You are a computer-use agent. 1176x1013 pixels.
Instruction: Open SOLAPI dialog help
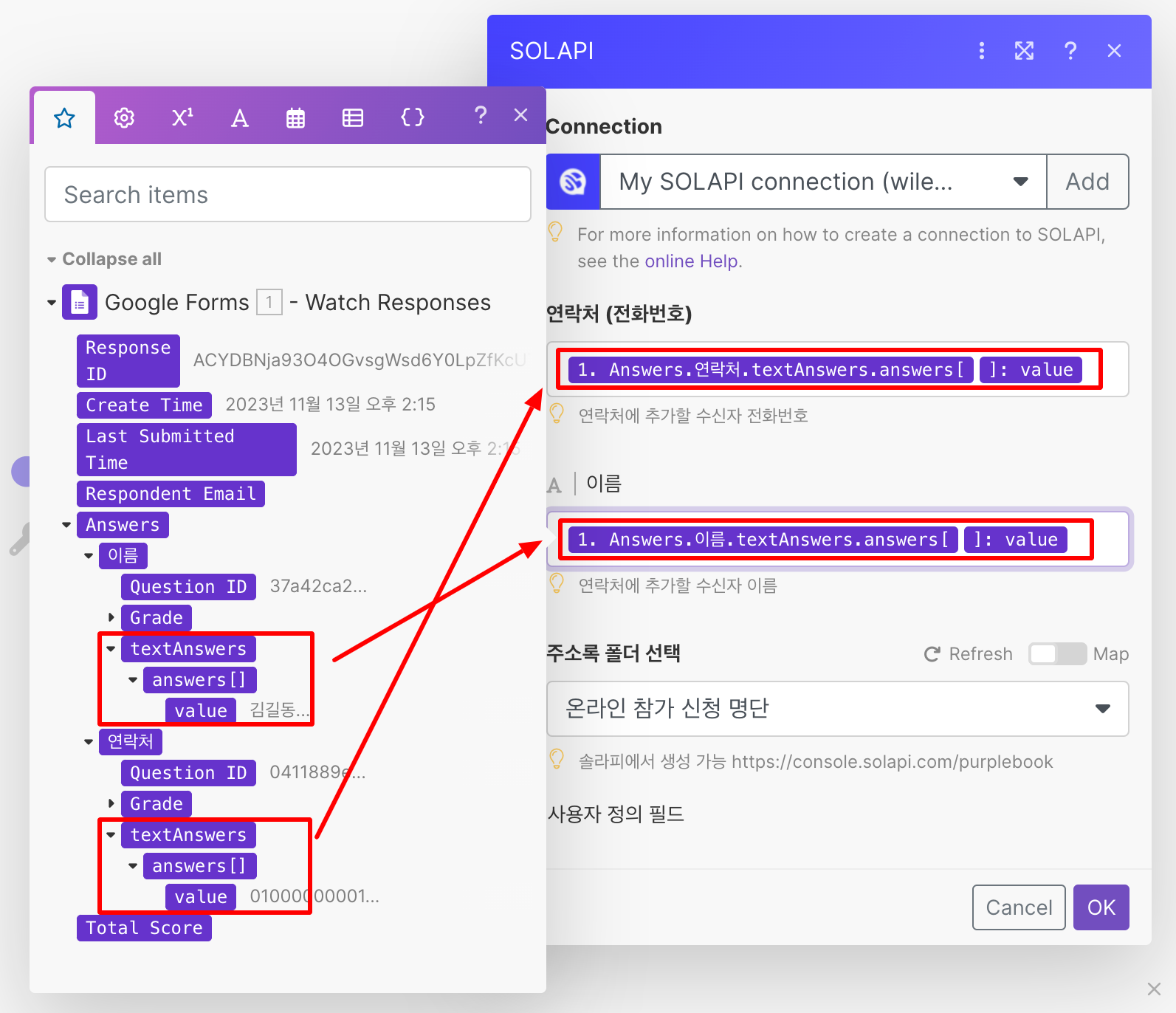point(1070,51)
